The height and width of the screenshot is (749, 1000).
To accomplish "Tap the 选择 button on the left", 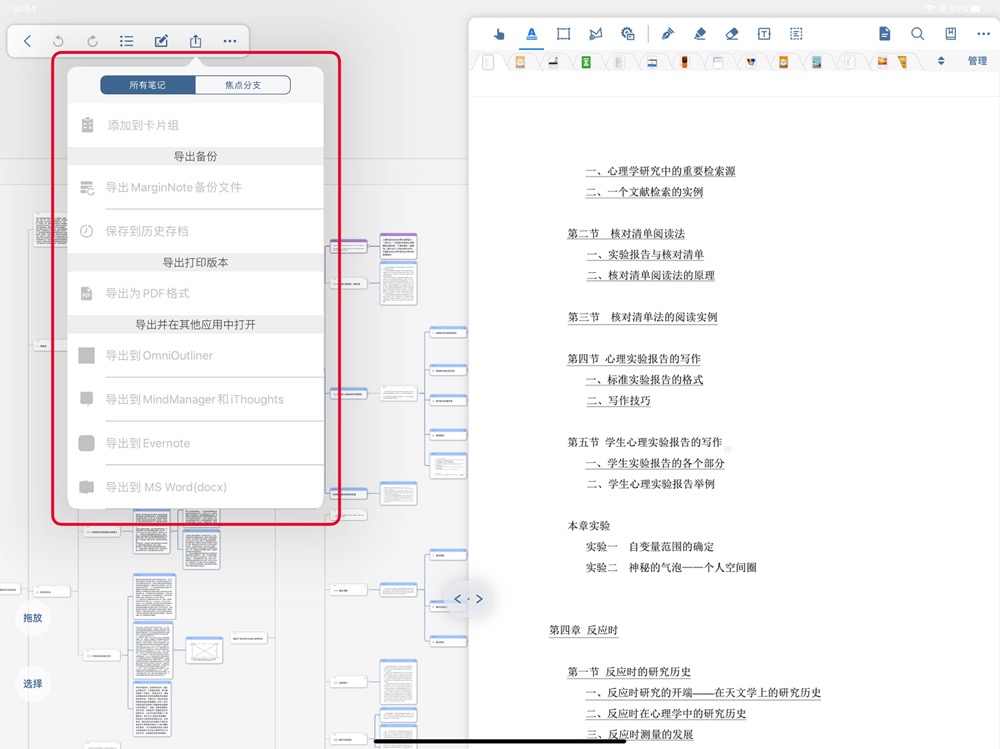I will pos(31,684).
